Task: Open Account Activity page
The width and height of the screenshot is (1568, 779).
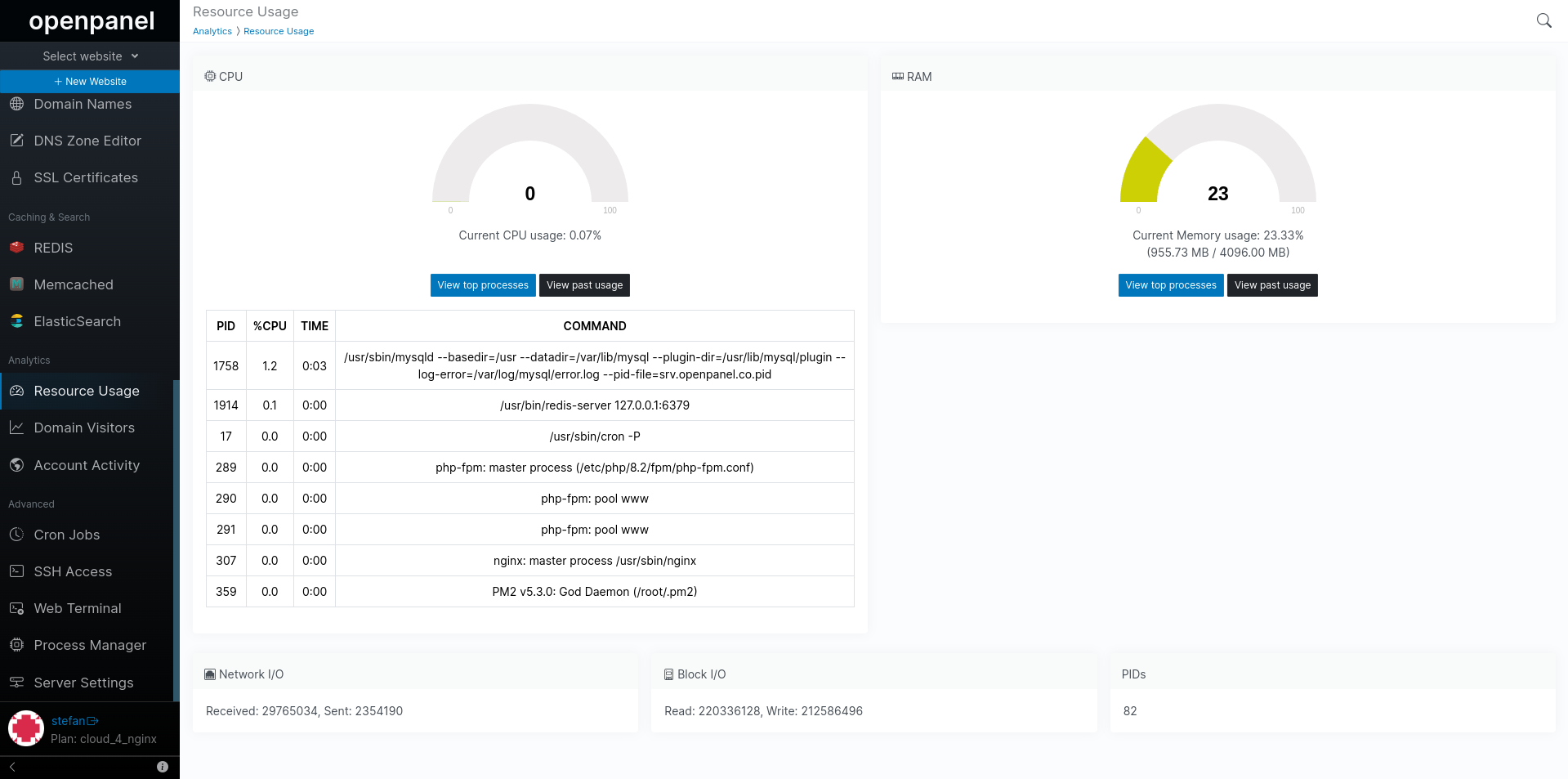Action: (87, 465)
